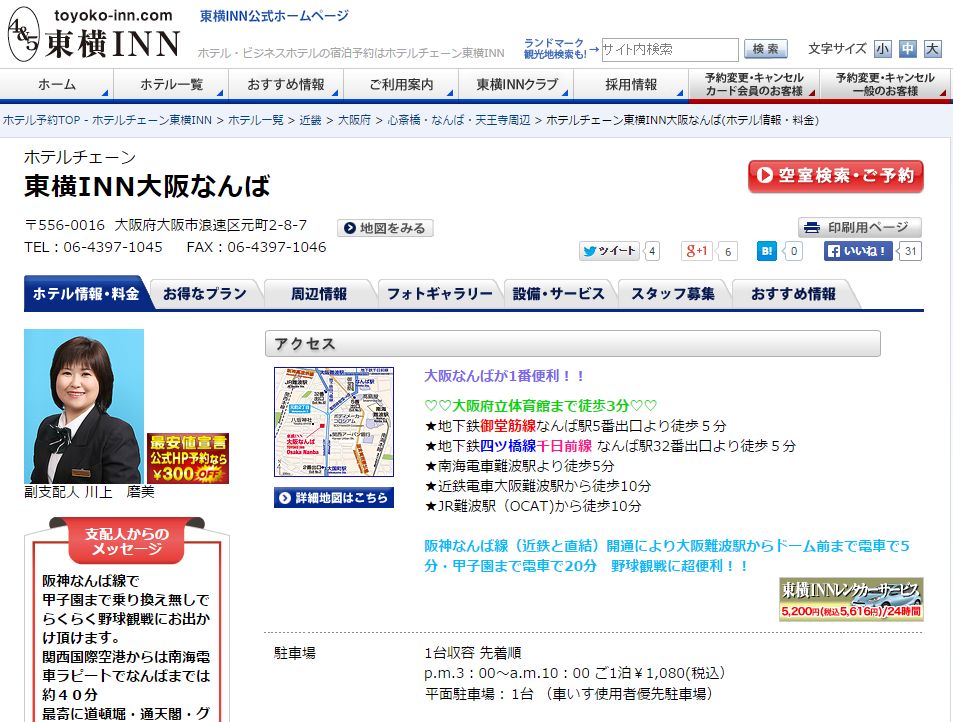
Task: Click 御堂筋線 colored text
Action: tap(508, 425)
